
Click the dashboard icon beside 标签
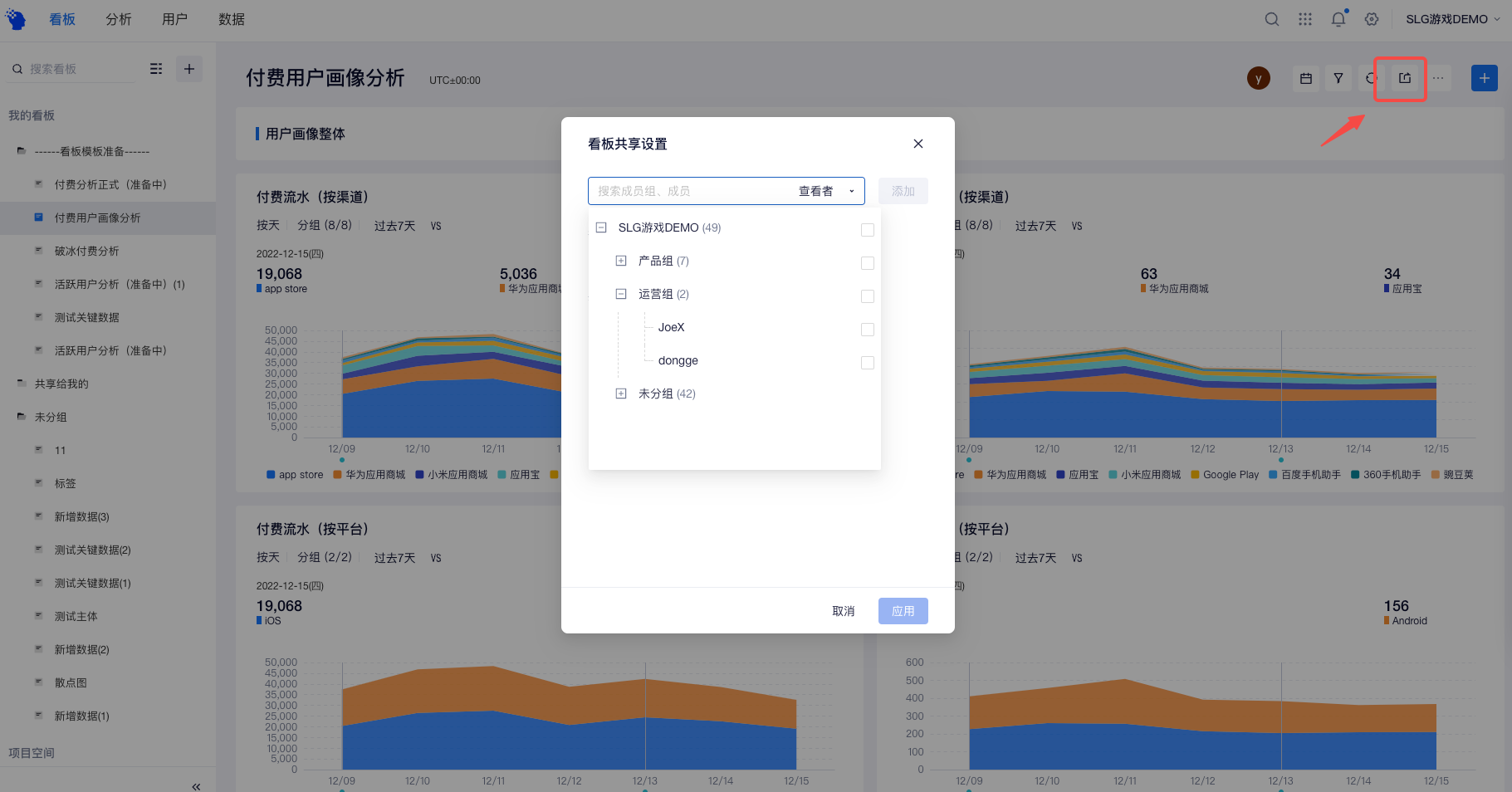point(38,482)
